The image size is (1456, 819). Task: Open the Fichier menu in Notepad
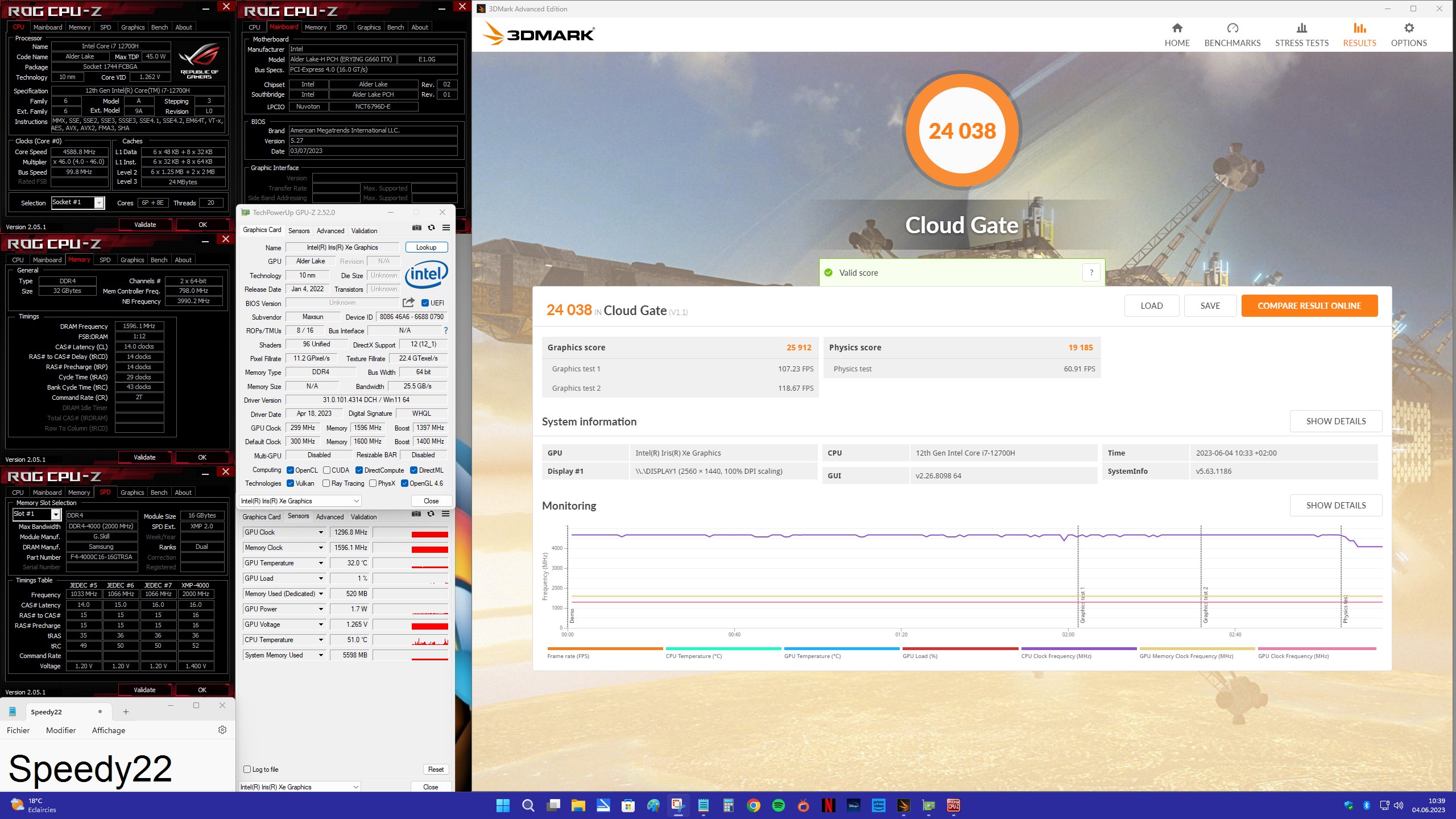coord(18,730)
